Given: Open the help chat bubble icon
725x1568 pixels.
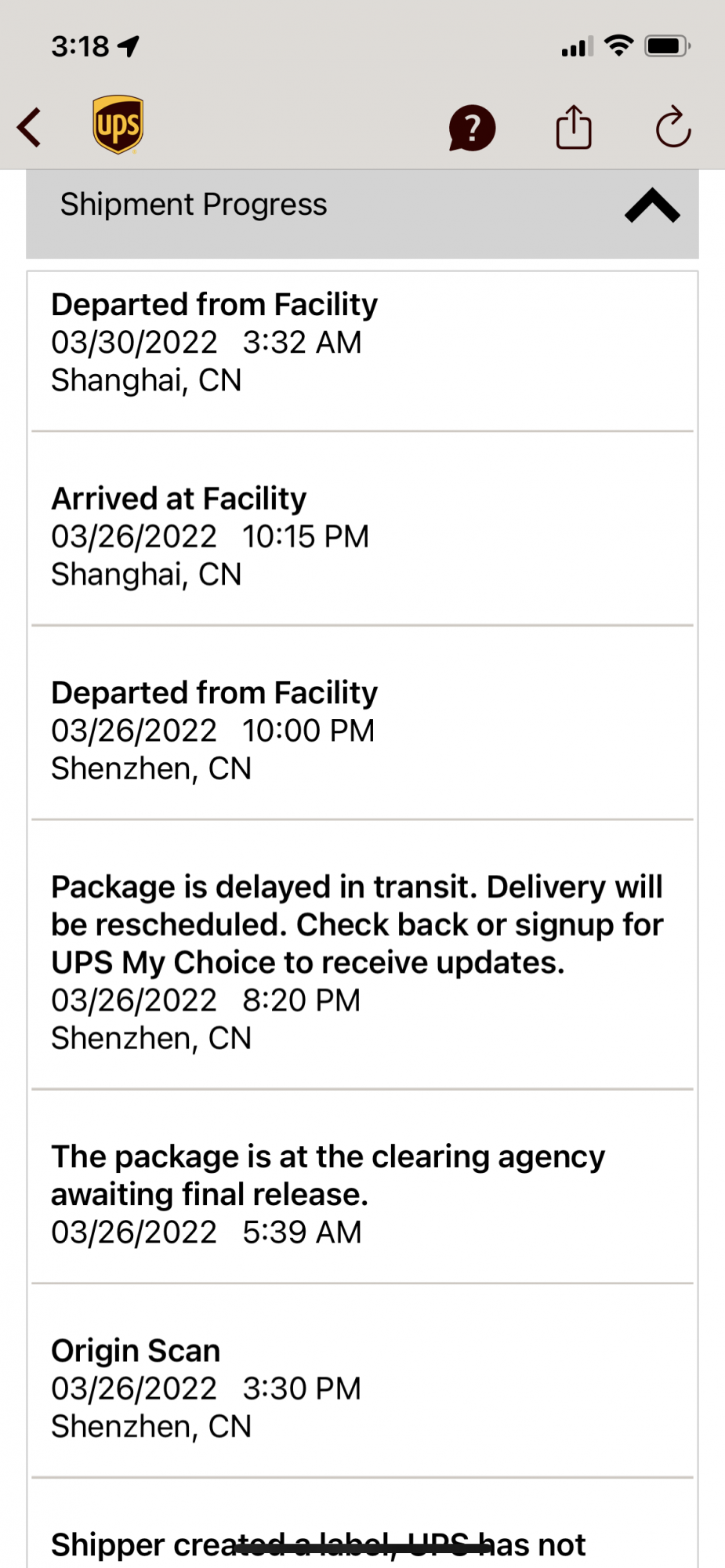Looking at the screenshot, I should tap(472, 128).
